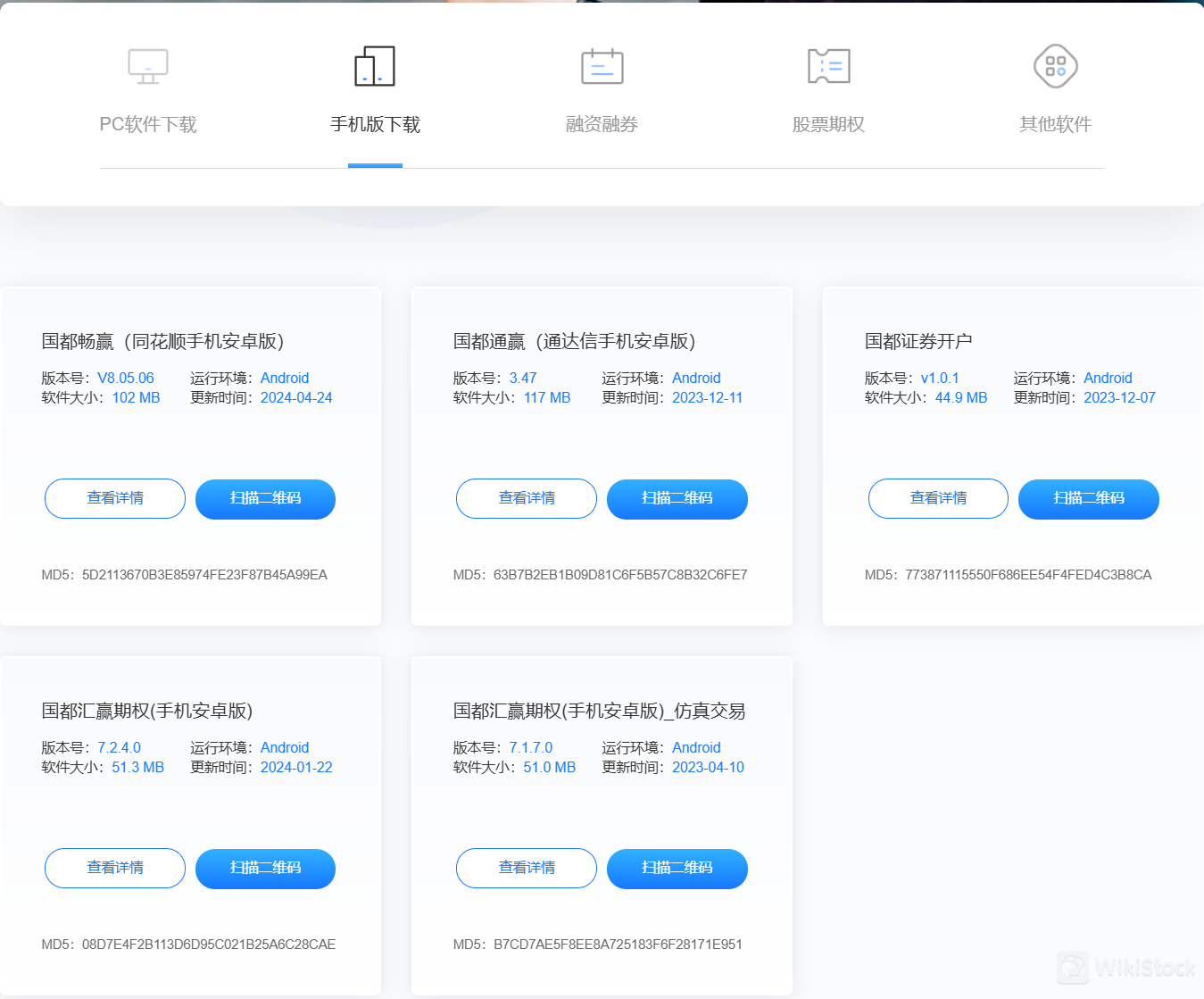Click the 102 MB size value

(x=137, y=397)
